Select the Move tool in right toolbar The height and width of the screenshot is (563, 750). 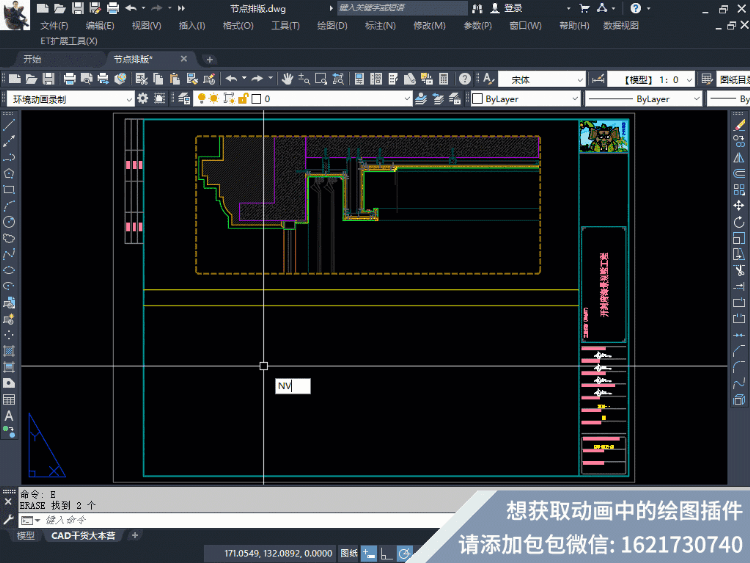point(739,206)
